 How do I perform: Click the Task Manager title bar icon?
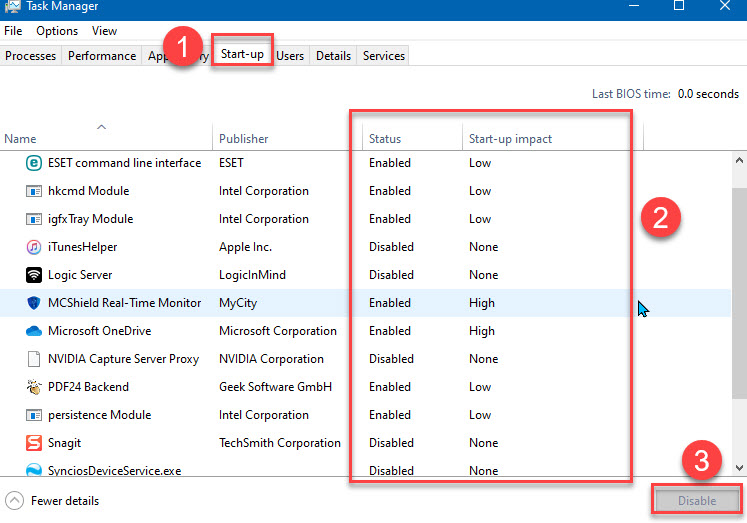(x=11, y=6)
